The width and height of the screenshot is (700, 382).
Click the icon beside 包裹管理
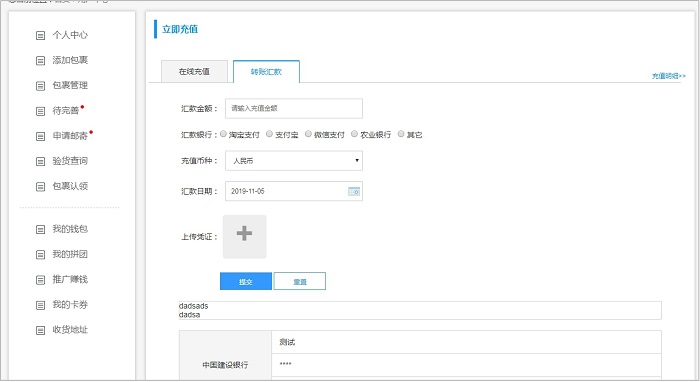[40, 86]
